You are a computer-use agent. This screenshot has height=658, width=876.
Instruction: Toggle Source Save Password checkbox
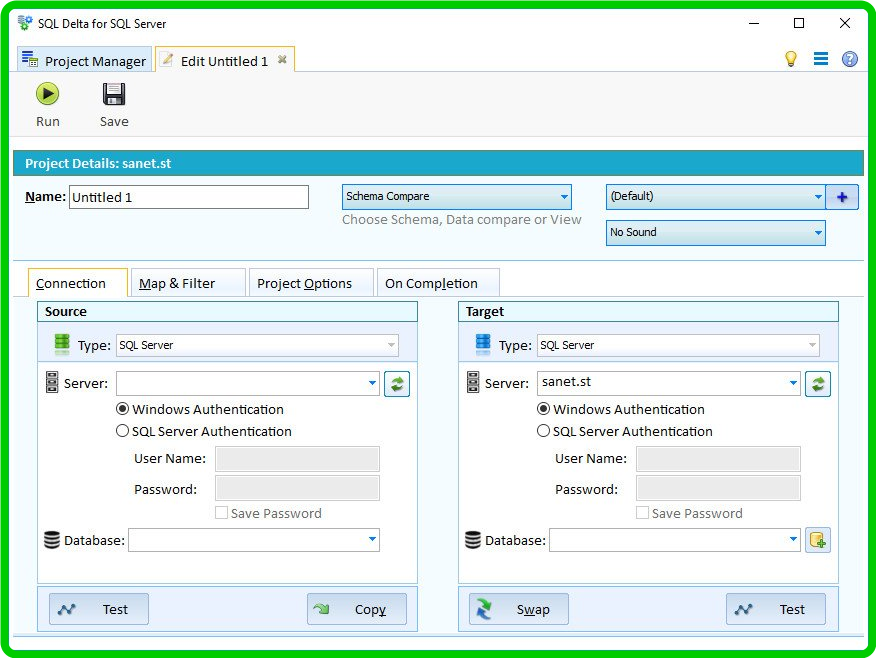point(221,513)
